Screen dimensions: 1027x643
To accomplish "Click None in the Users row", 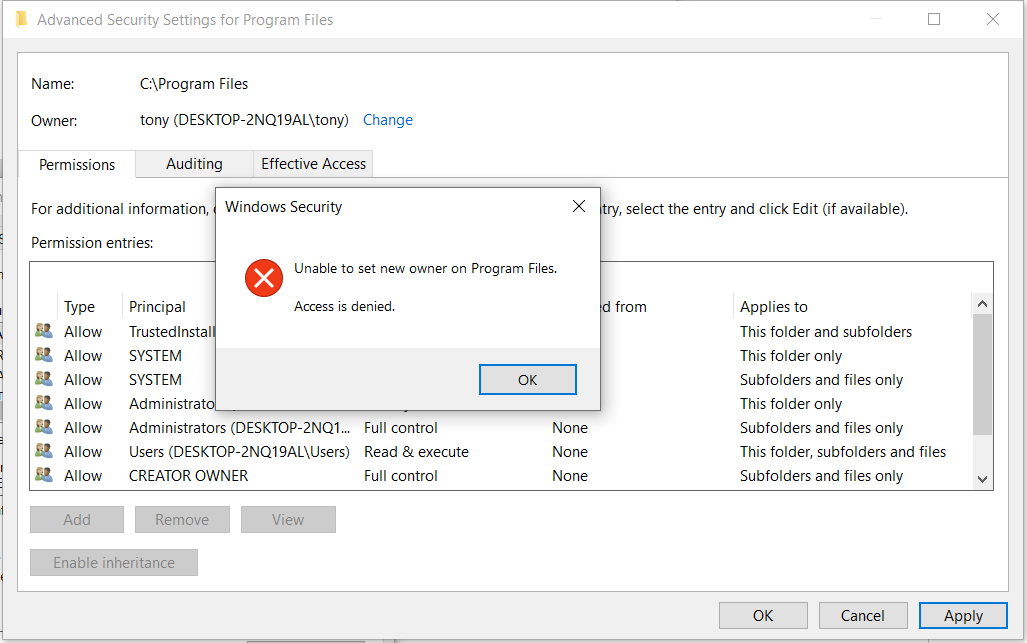I will point(570,452).
